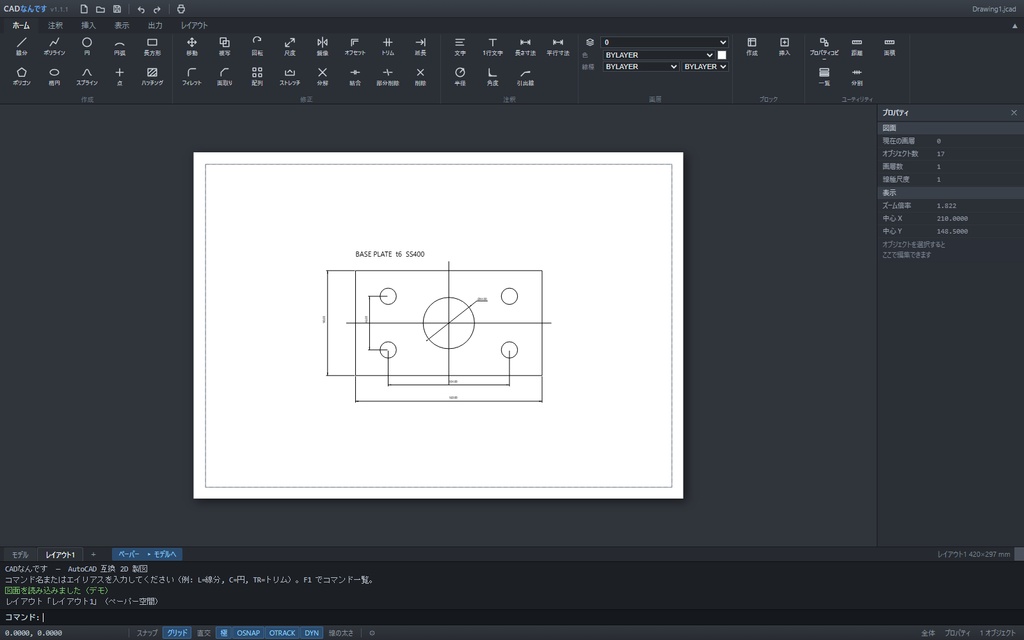Activate the Fillet (フィレット) tool
The width and height of the screenshot is (1024, 640).
click(x=192, y=76)
